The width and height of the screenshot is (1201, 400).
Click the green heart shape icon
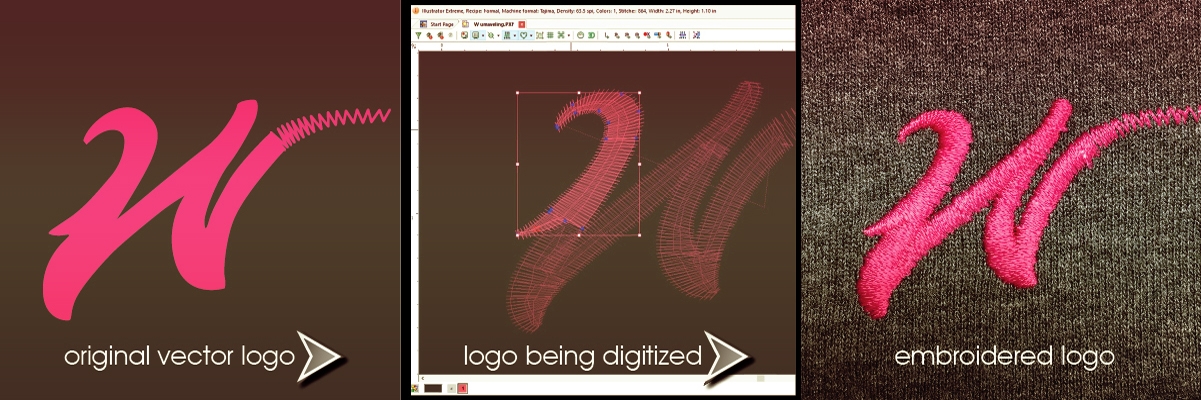coord(524,35)
